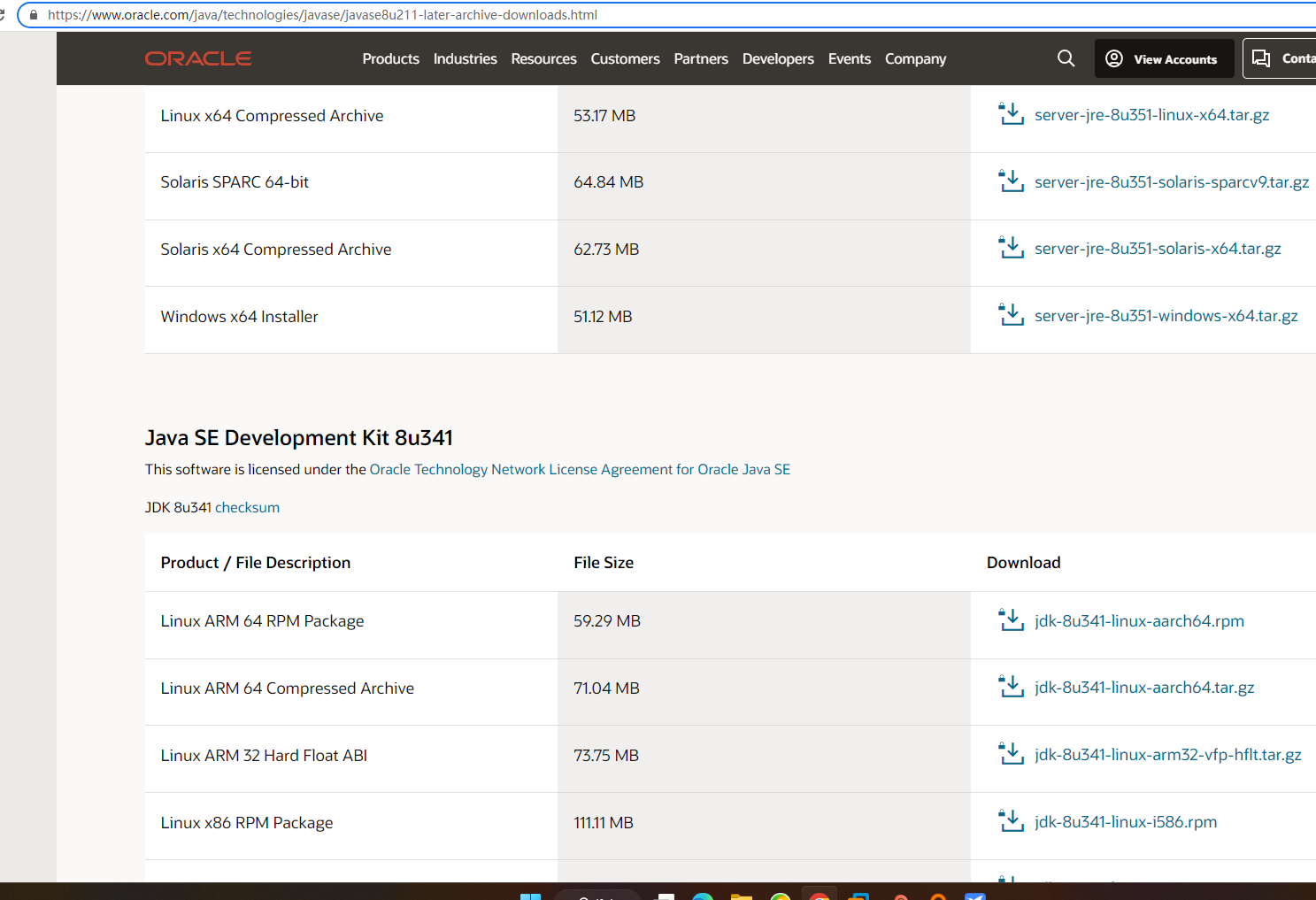Select the 111.11 MB file size
The image size is (1316, 900).
tap(604, 823)
